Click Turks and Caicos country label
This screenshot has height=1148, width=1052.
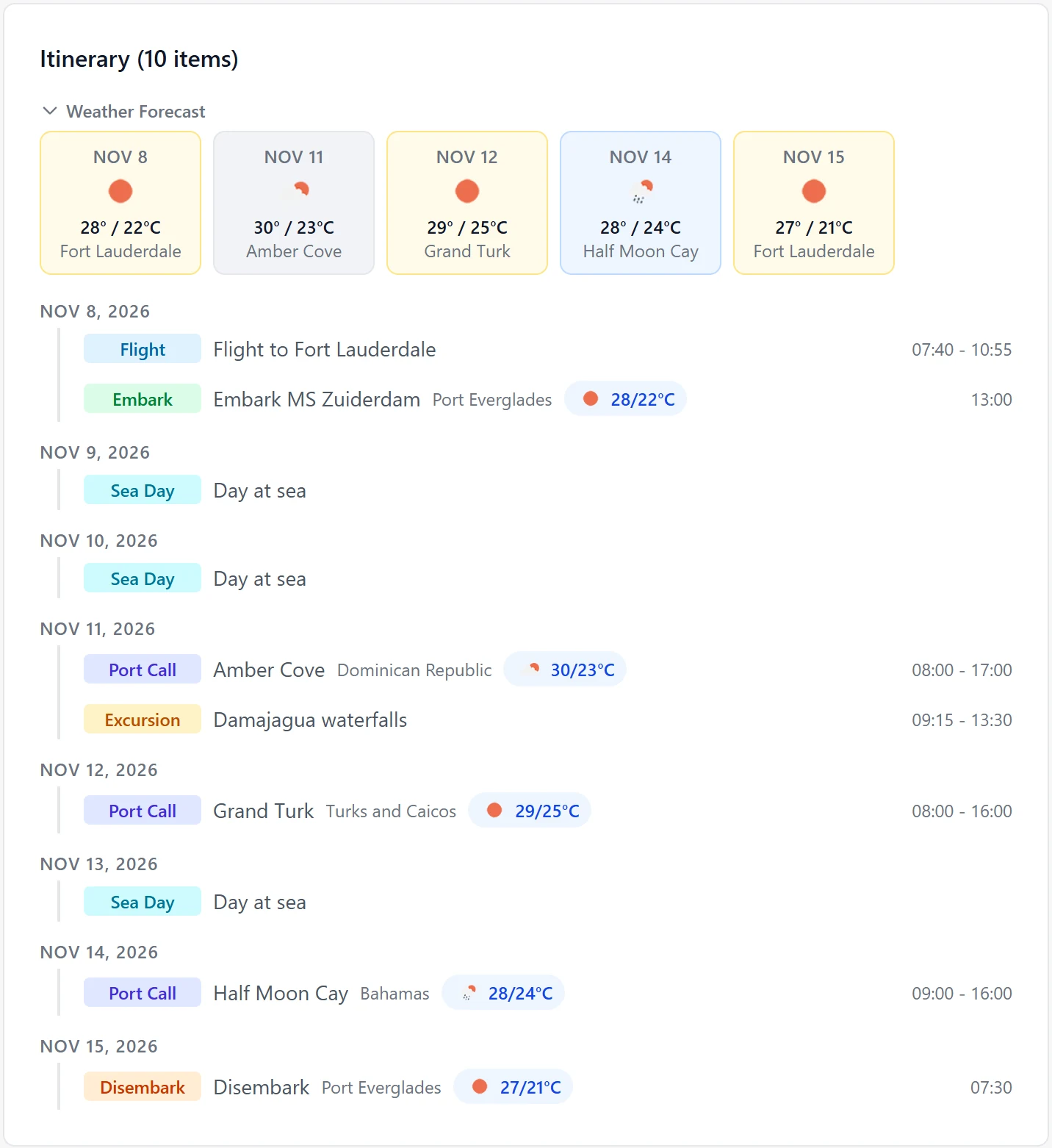point(391,811)
